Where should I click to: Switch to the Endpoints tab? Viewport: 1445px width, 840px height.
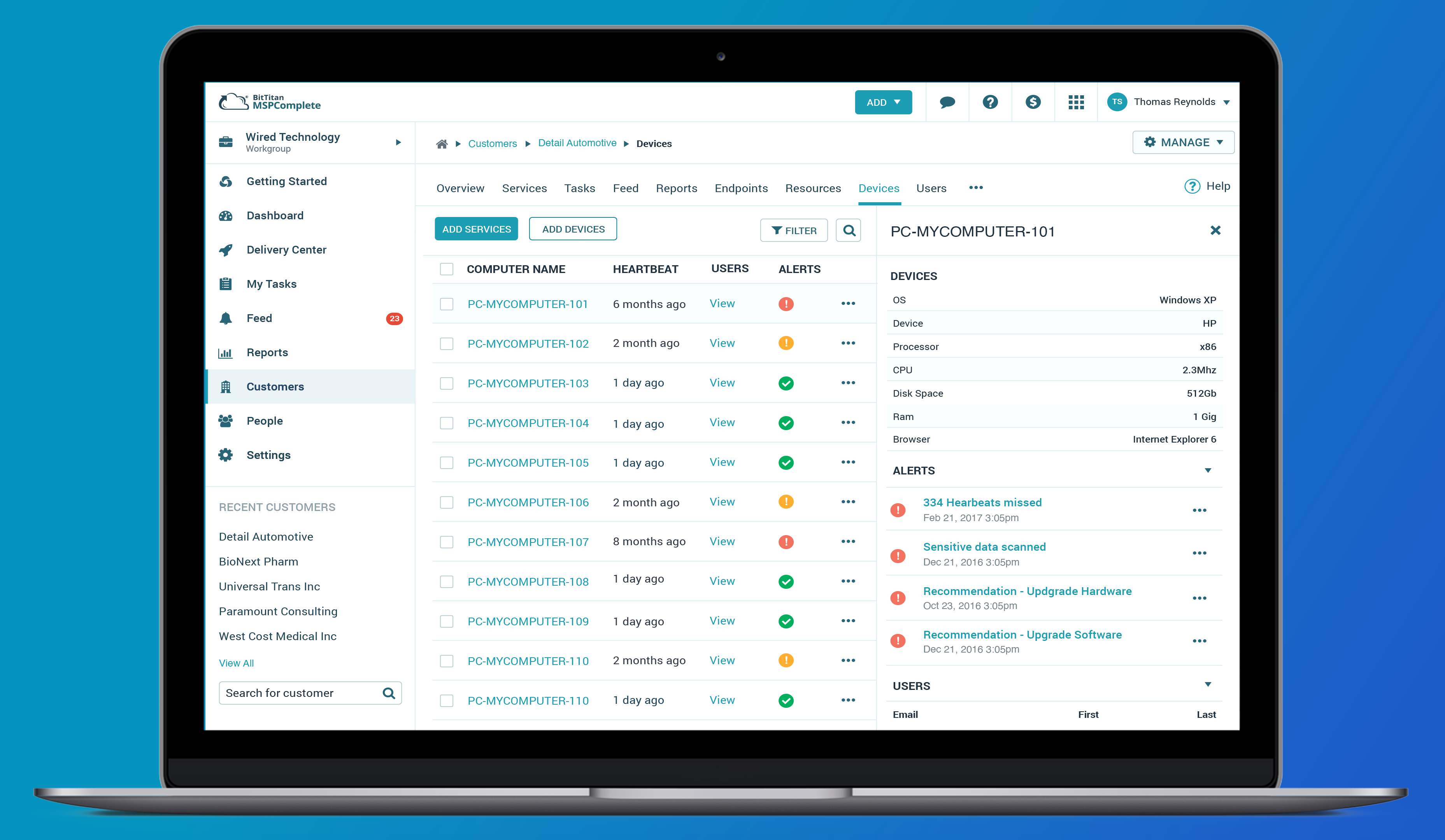[x=740, y=187]
